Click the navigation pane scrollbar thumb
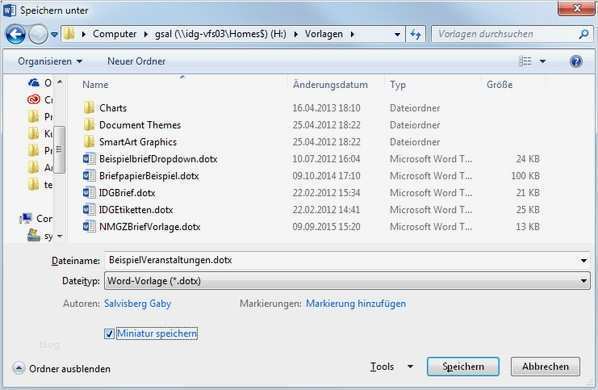This screenshot has height=390, width=598. click(x=59, y=150)
